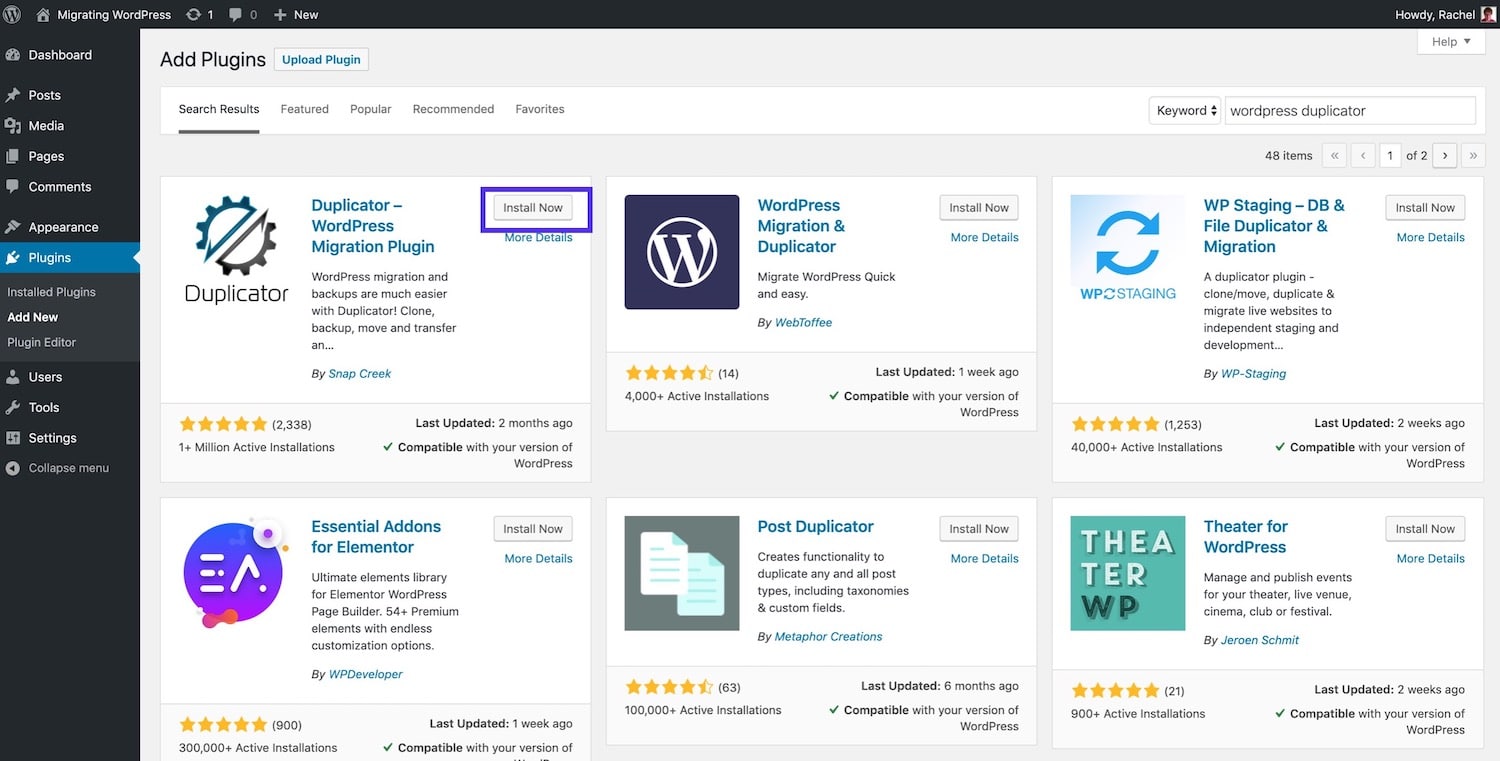The image size is (1500, 761).
Task: Go to next page of results
Action: point(1444,156)
